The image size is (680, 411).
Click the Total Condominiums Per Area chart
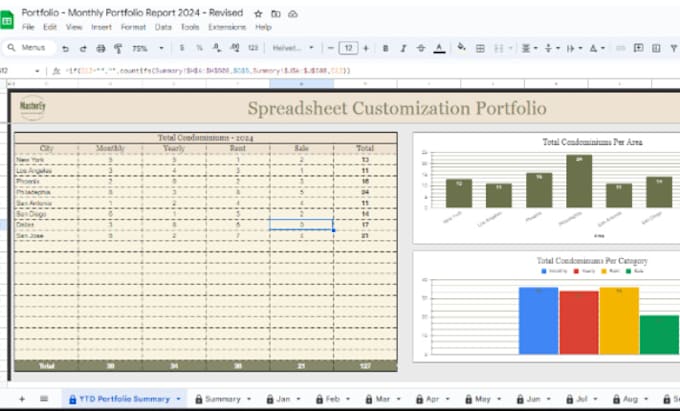(x=546, y=188)
